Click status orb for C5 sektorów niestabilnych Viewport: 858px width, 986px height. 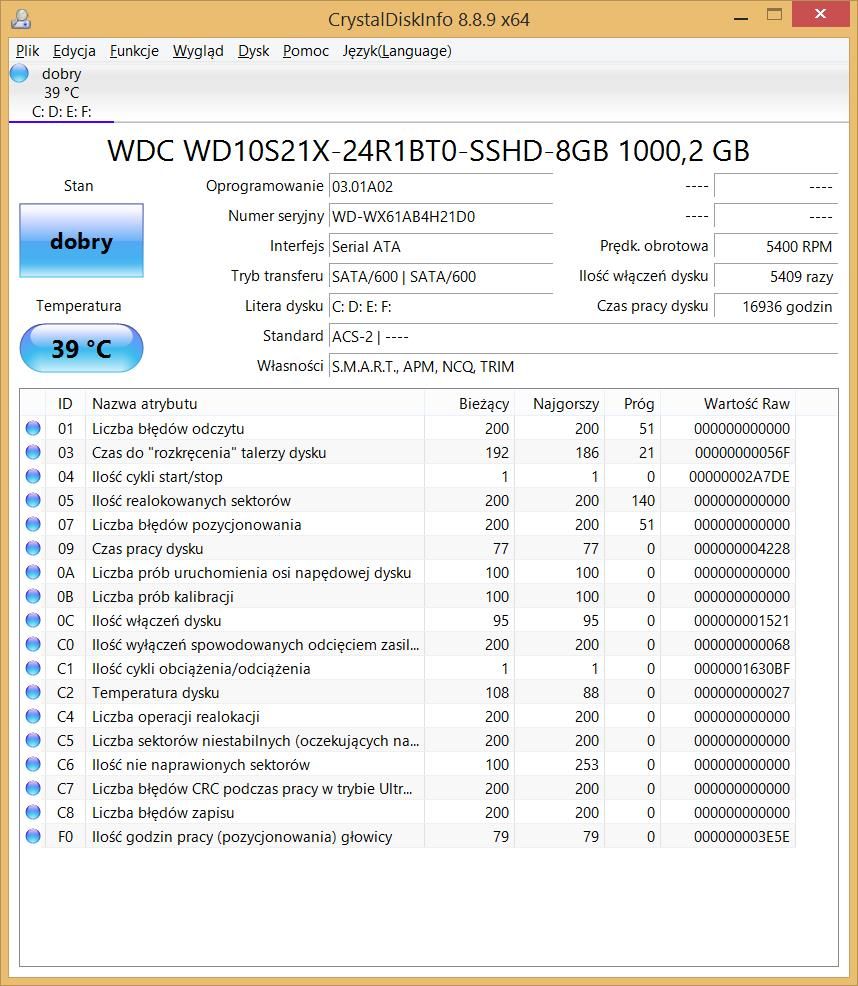(x=33, y=740)
